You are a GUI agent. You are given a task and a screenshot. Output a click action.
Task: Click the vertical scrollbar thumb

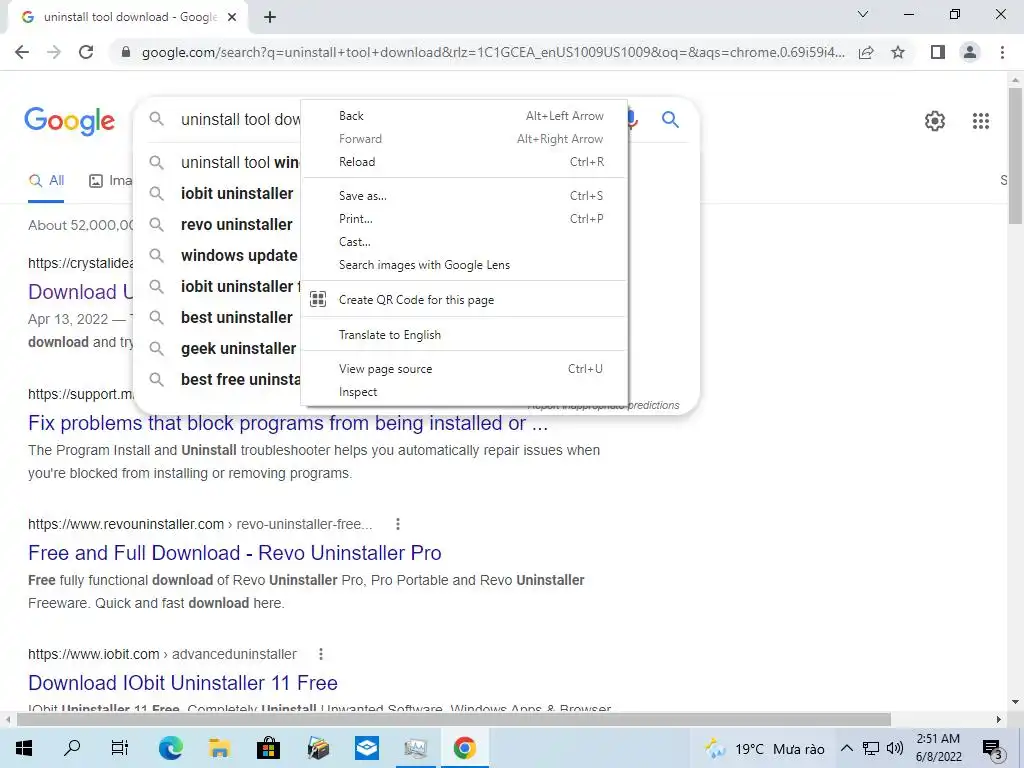pyautogui.click(x=1015, y=155)
